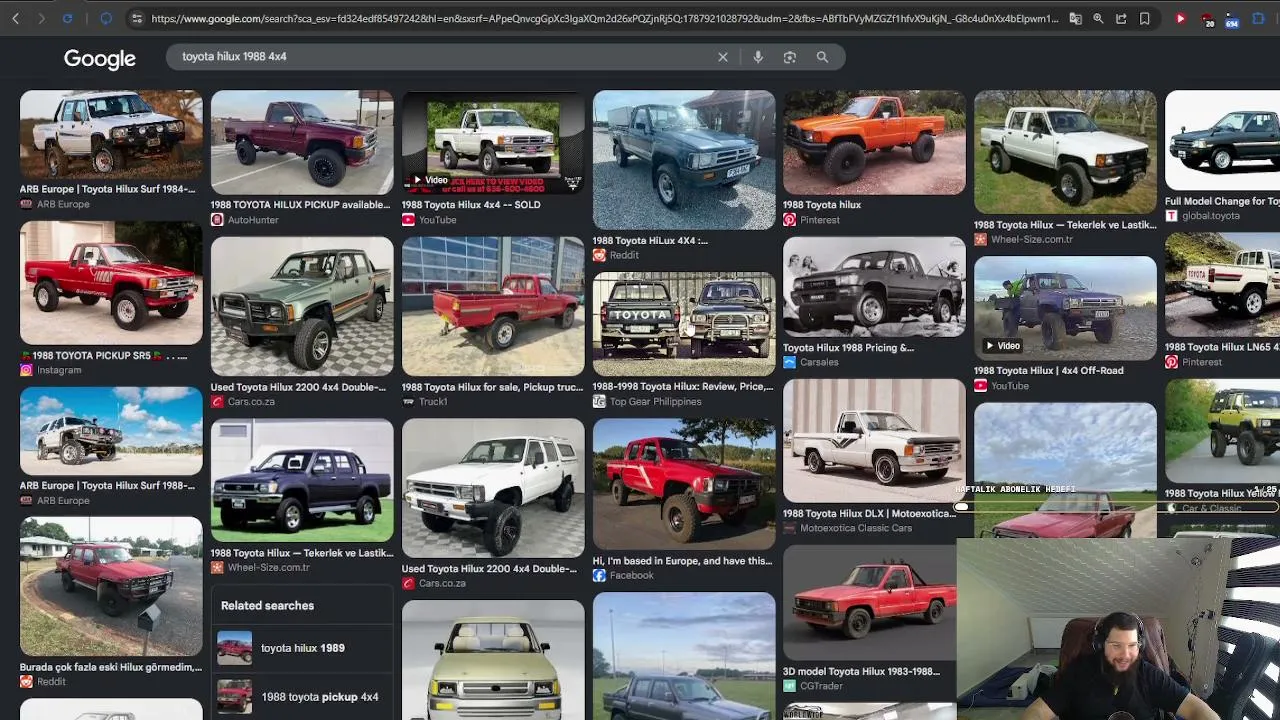
Task: Reload the current page
Action: click(x=67, y=18)
